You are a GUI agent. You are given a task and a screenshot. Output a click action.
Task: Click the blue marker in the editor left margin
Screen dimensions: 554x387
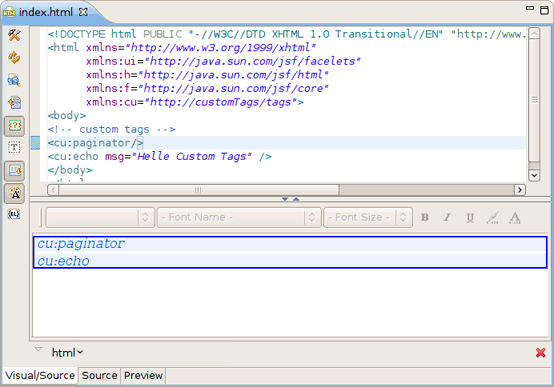[35, 143]
